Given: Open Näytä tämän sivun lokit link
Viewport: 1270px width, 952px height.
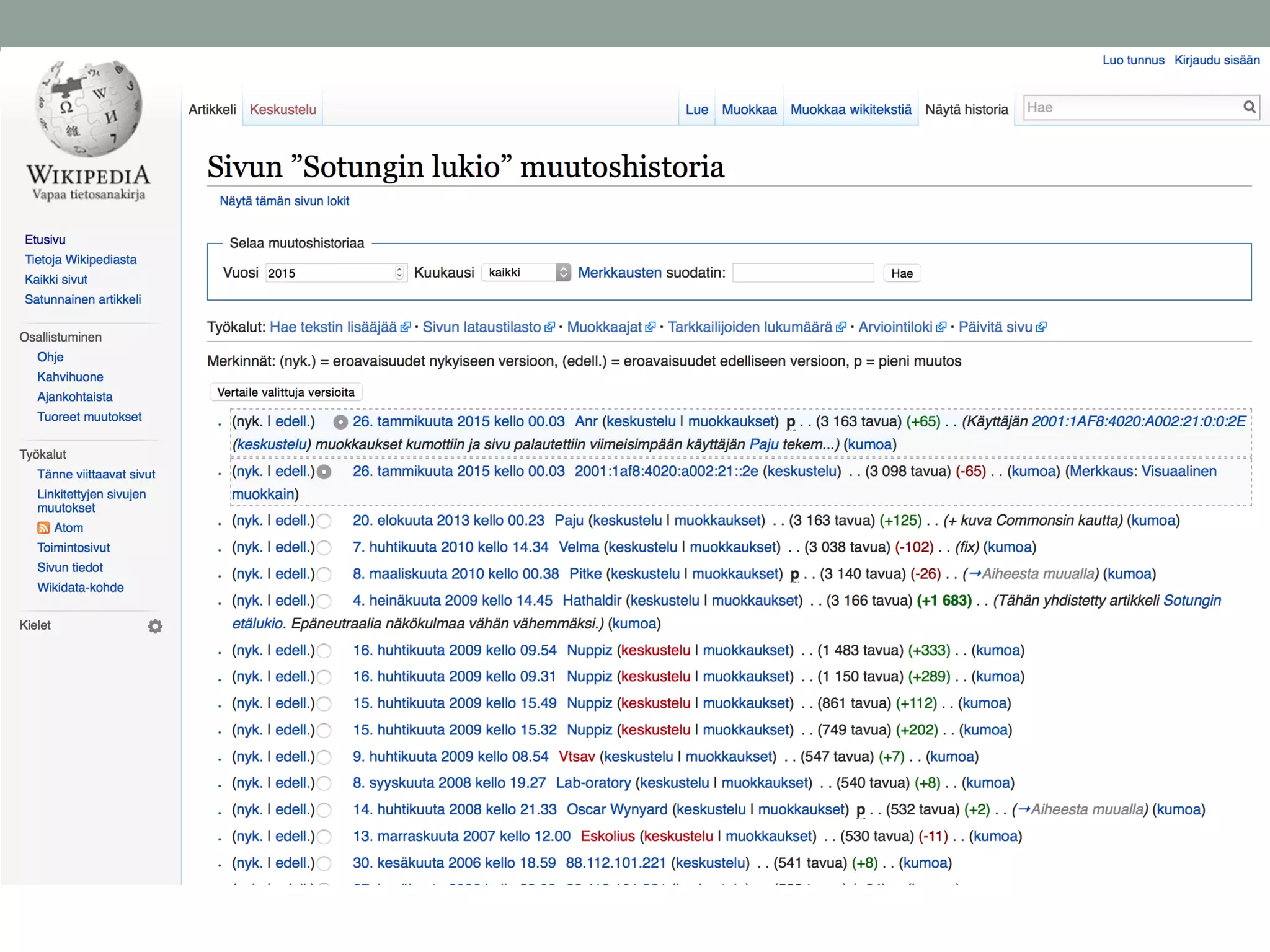Looking at the screenshot, I should coord(284,201).
